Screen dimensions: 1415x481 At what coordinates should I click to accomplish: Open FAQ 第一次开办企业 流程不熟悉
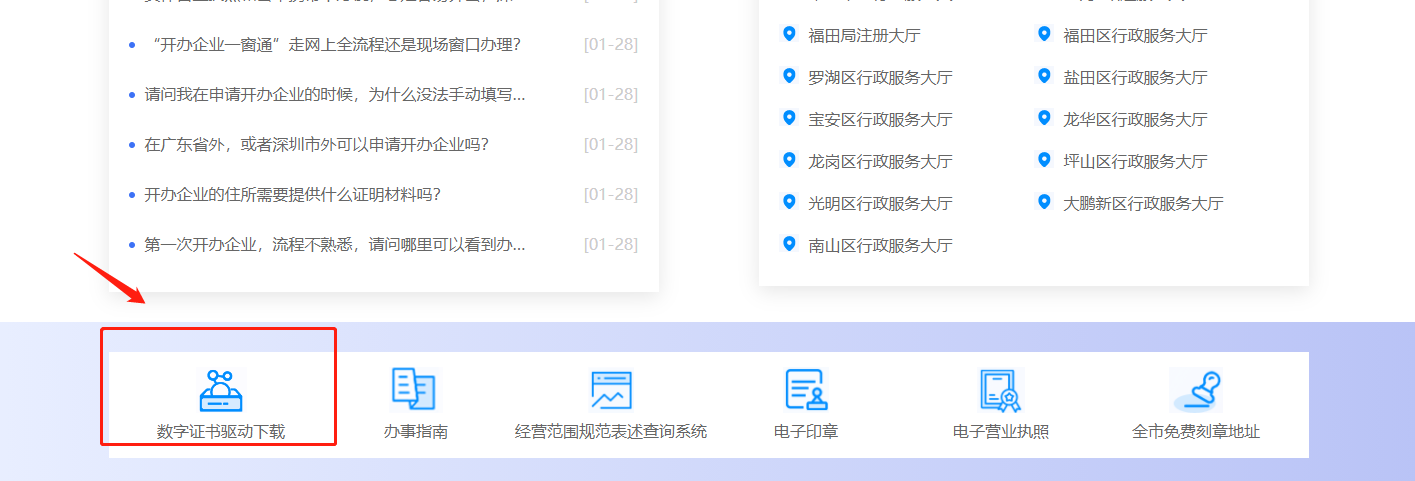tap(334, 245)
